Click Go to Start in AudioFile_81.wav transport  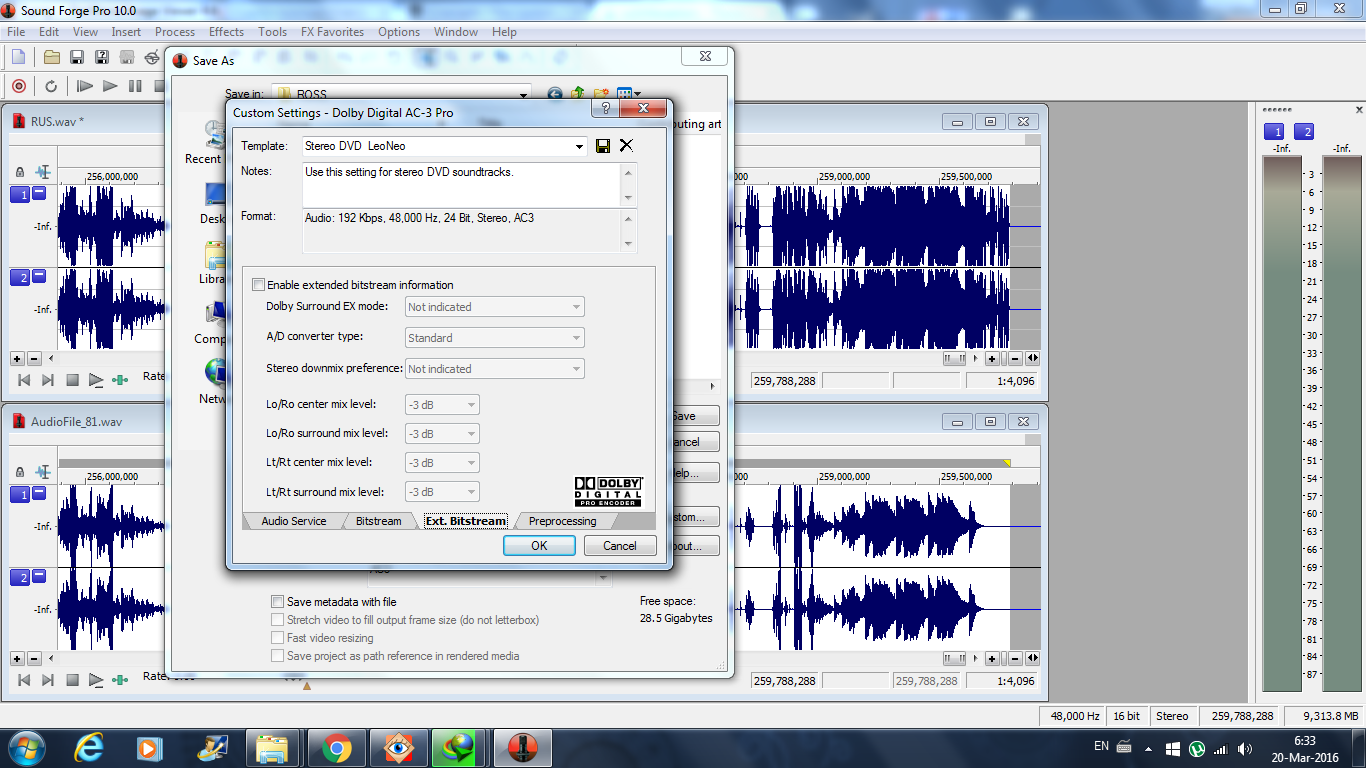pos(24,680)
